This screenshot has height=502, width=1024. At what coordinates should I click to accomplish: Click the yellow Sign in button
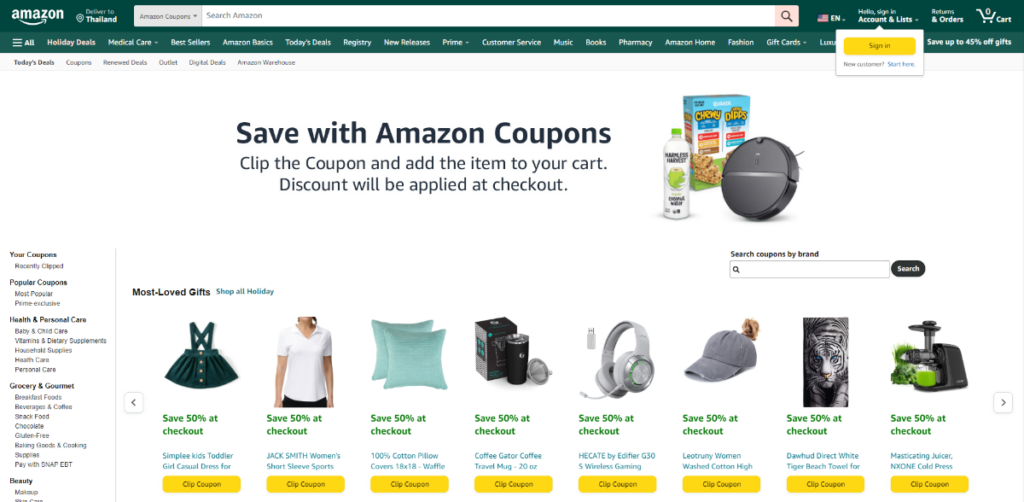pos(879,46)
